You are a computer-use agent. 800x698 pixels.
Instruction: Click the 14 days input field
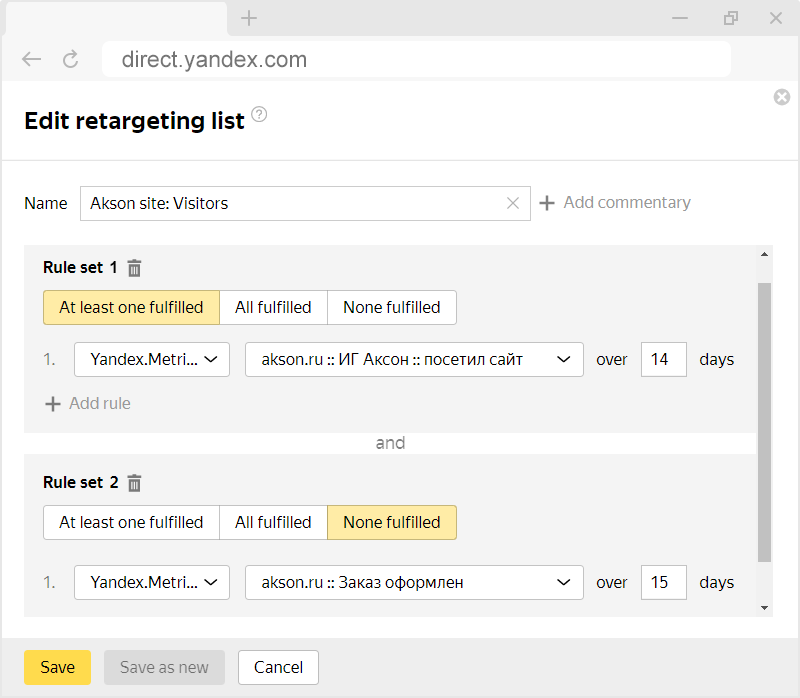pyautogui.click(x=663, y=360)
